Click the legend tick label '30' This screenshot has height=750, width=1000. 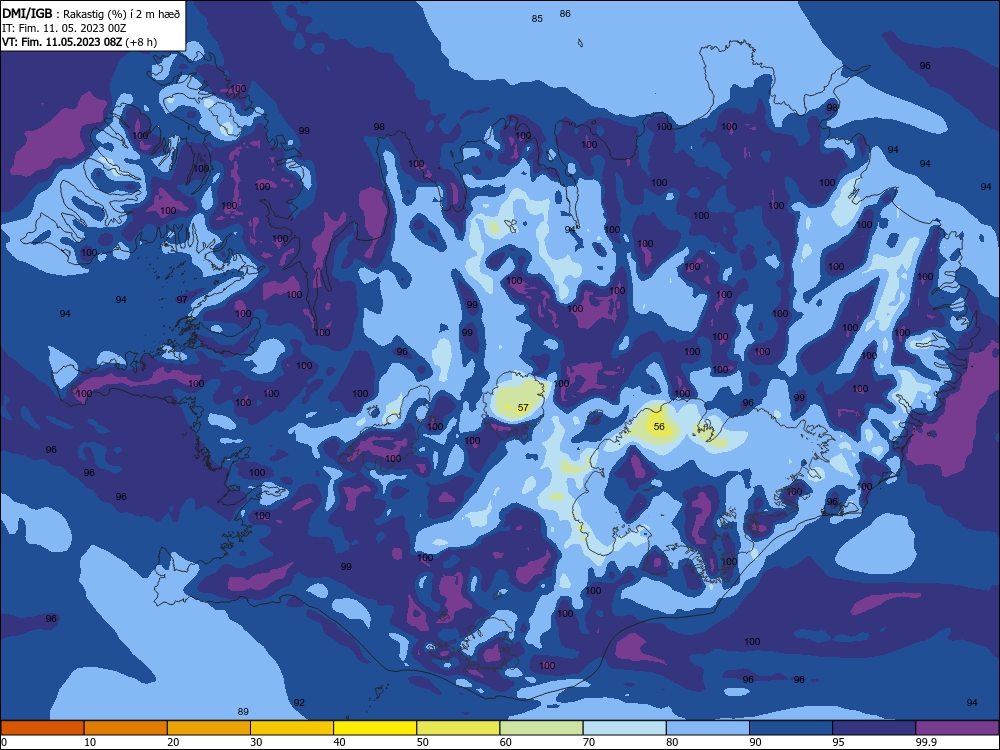pyautogui.click(x=256, y=742)
